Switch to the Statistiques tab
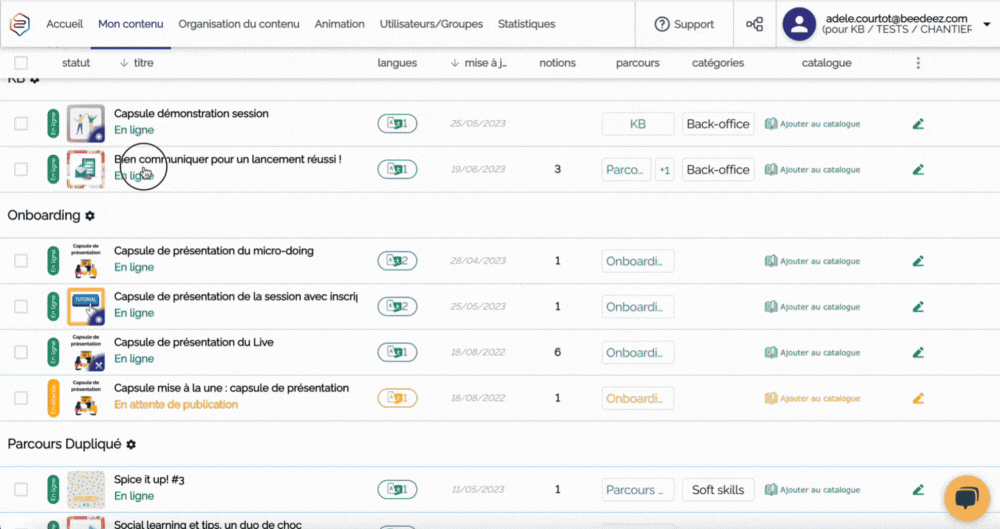 click(x=526, y=24)
